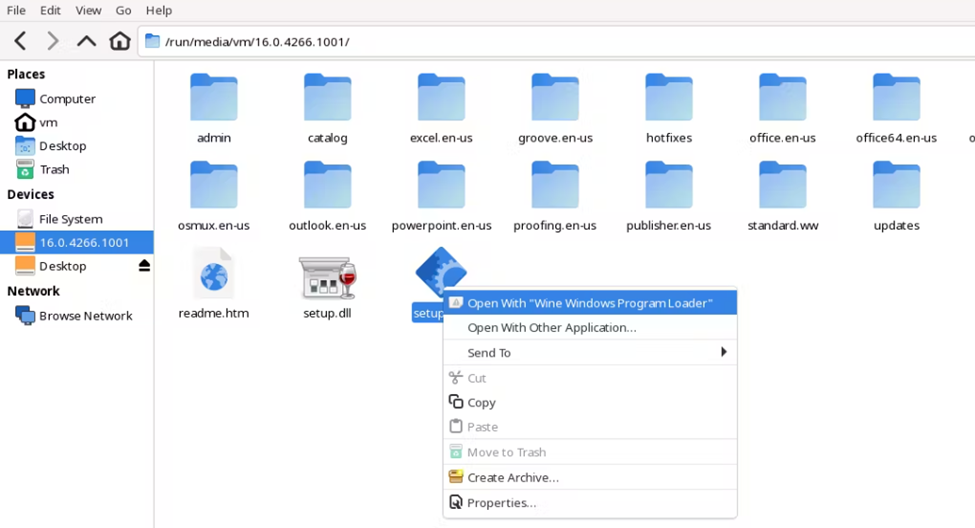The image size is (975, 528).
Task: Select Trash in Places sidebar
Action: [x=54, y=169]
